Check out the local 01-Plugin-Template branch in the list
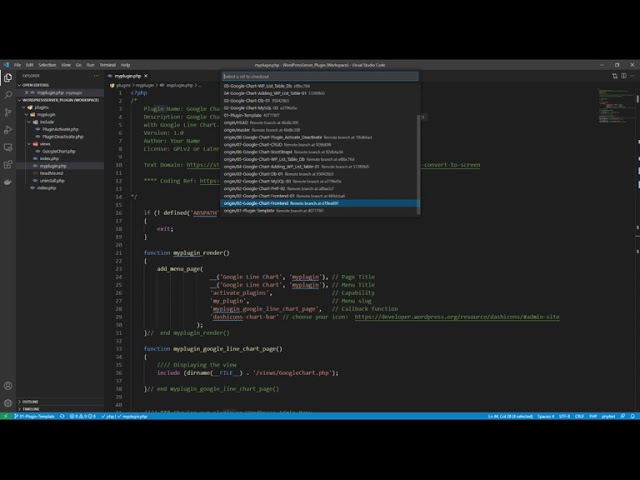Screen dimensions: 640x480 (318, 116)
